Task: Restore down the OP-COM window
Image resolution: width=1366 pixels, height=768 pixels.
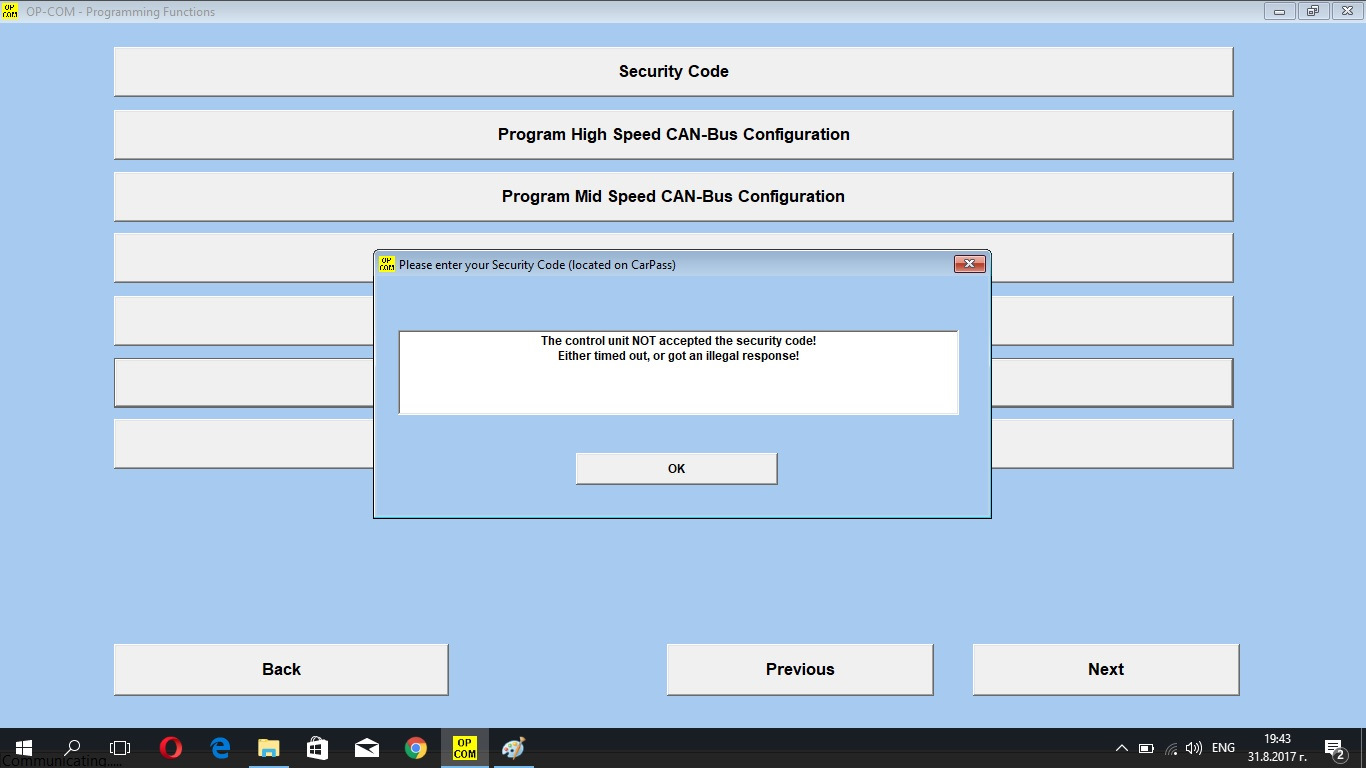Action: click(1312, 12)
